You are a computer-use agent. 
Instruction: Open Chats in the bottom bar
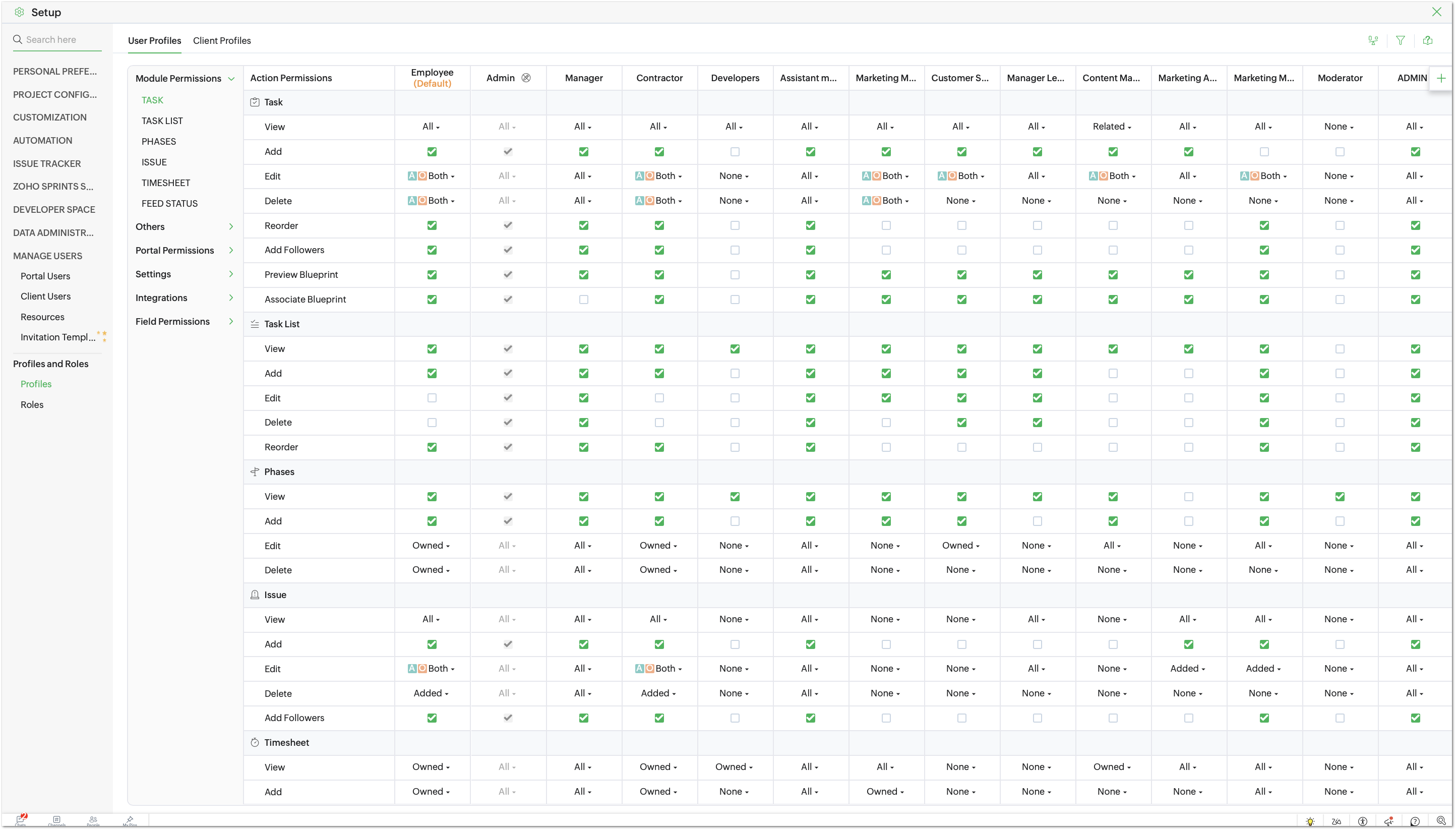point(21,820)
